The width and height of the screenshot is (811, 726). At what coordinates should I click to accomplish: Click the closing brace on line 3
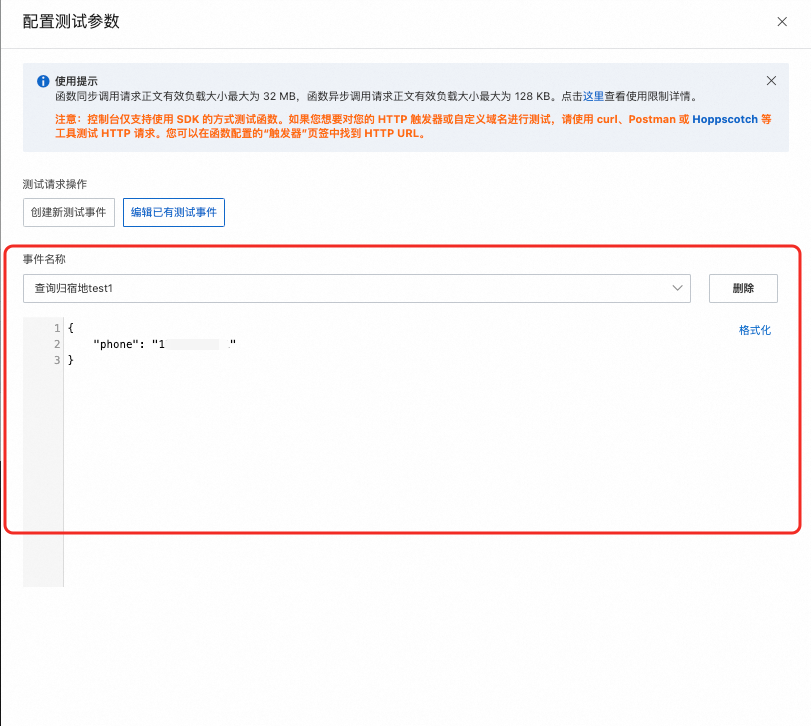pyautogui.click(x=71, y=360)
